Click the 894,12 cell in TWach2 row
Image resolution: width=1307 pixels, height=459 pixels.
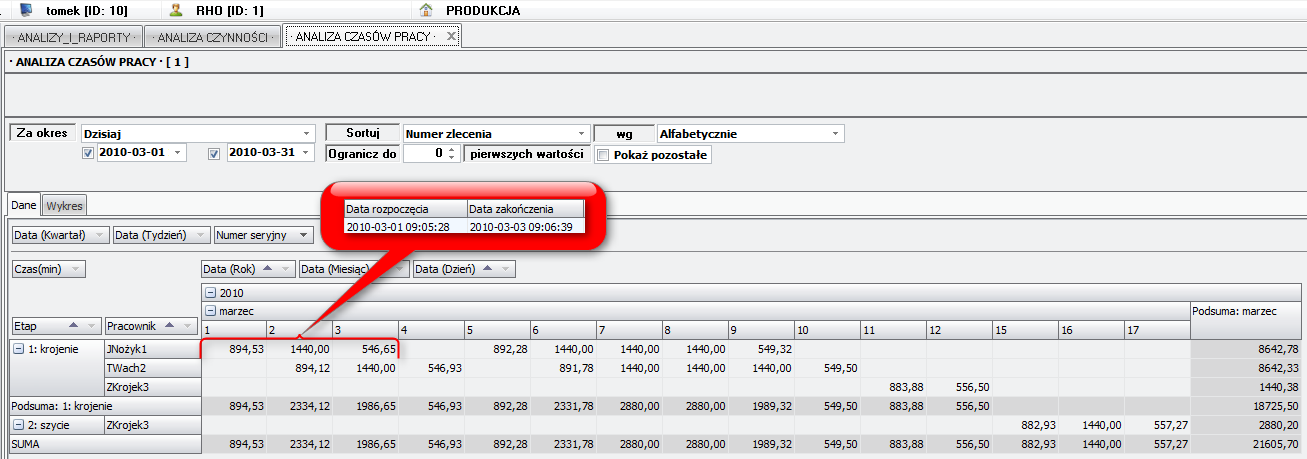(300, 368)
